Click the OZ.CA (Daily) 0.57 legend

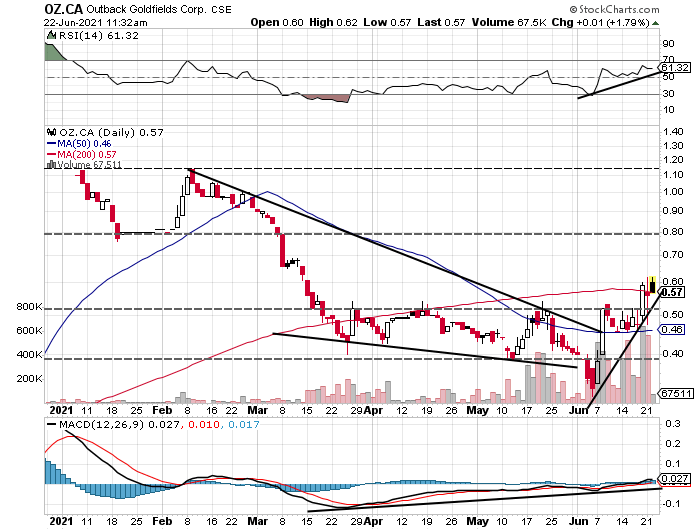coord(112,133)
